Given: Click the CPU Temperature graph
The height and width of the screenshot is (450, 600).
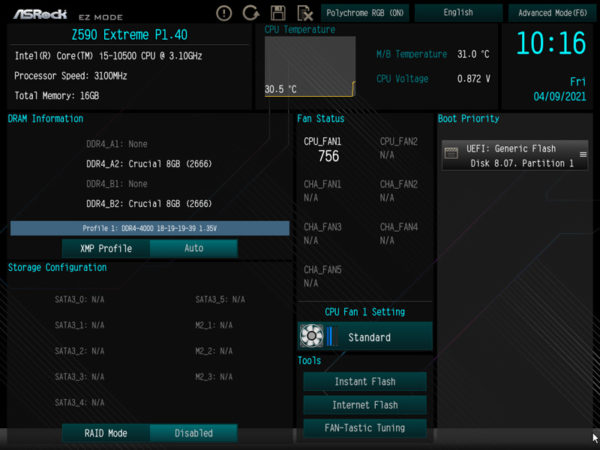Looking at the screenshot, I should [310, 66].
